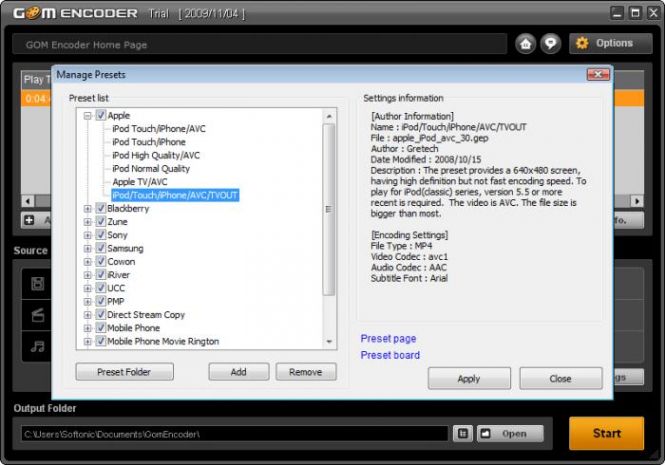Collapse the Apple preset group
The image size is (665, 465).
pyautogui.click(x=88, y=115)
